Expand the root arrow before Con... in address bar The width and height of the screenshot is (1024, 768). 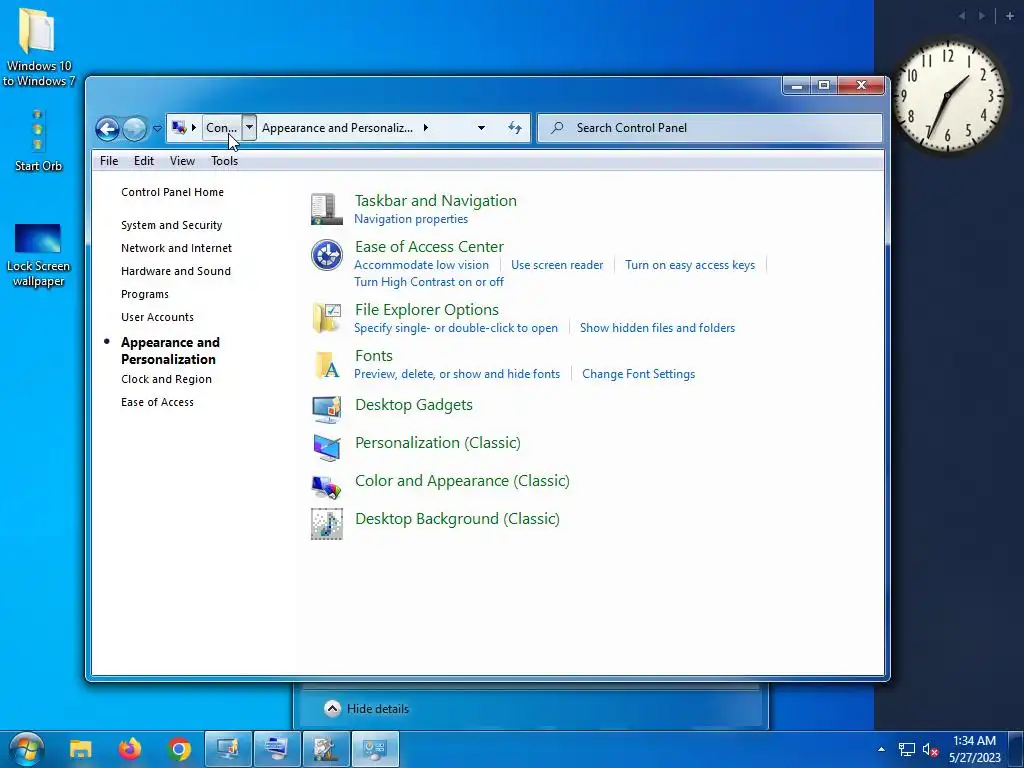tap(194, 127)
